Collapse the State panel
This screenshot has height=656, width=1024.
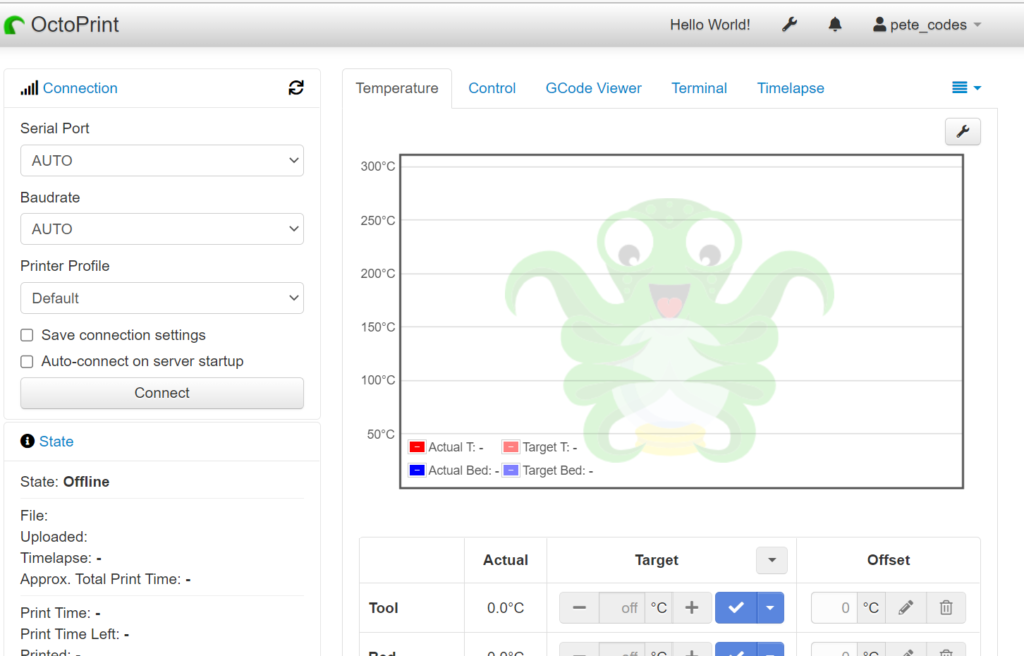click(56, 442)
